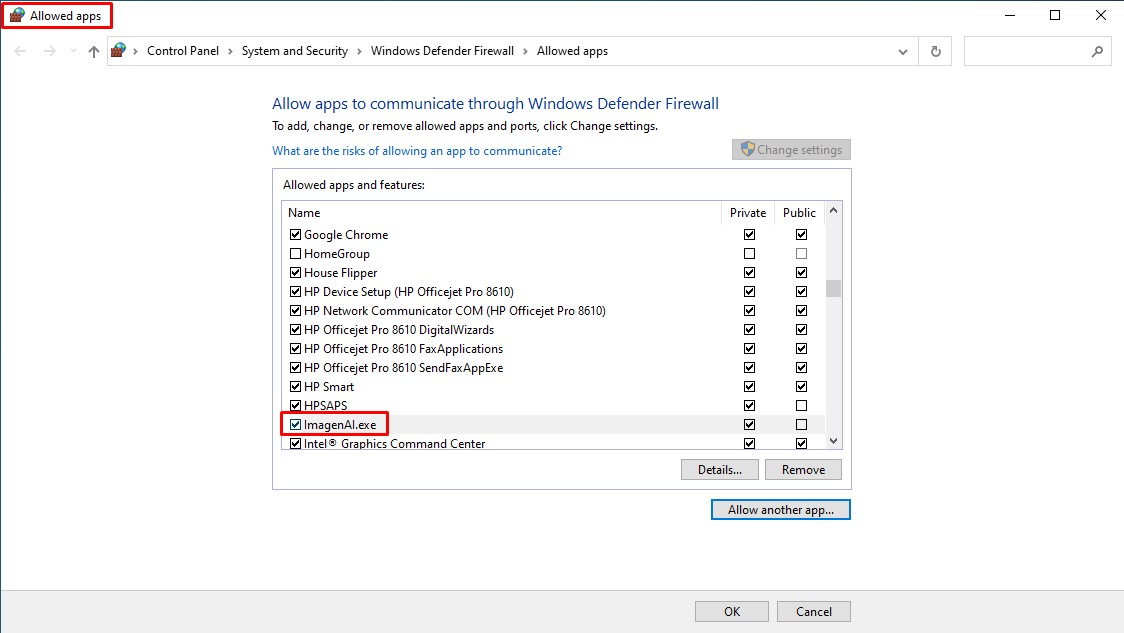
Task: Expand chevron before Control Panel breadcrumb
Action: click(x=135, y=52)
